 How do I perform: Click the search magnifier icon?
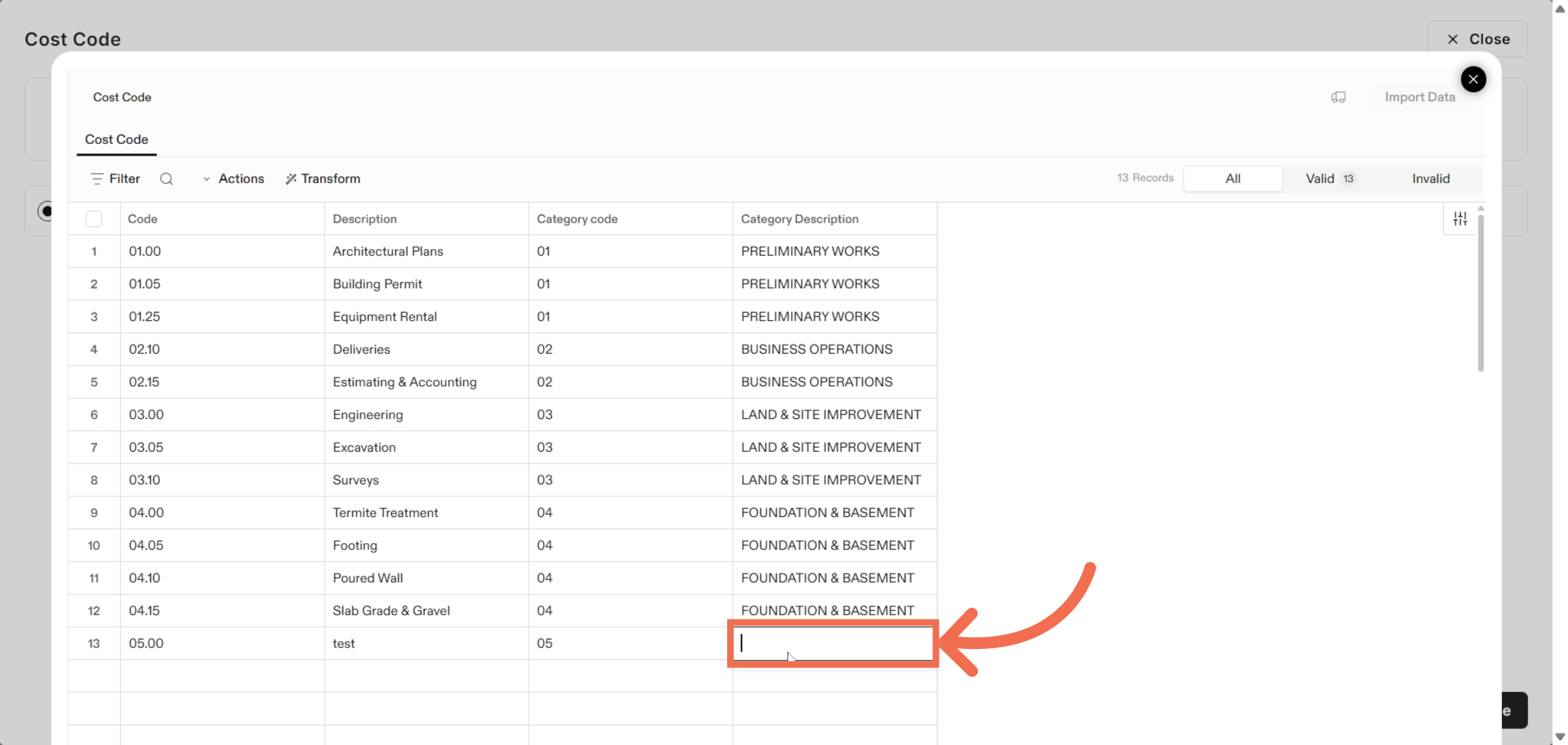(167, 178)
